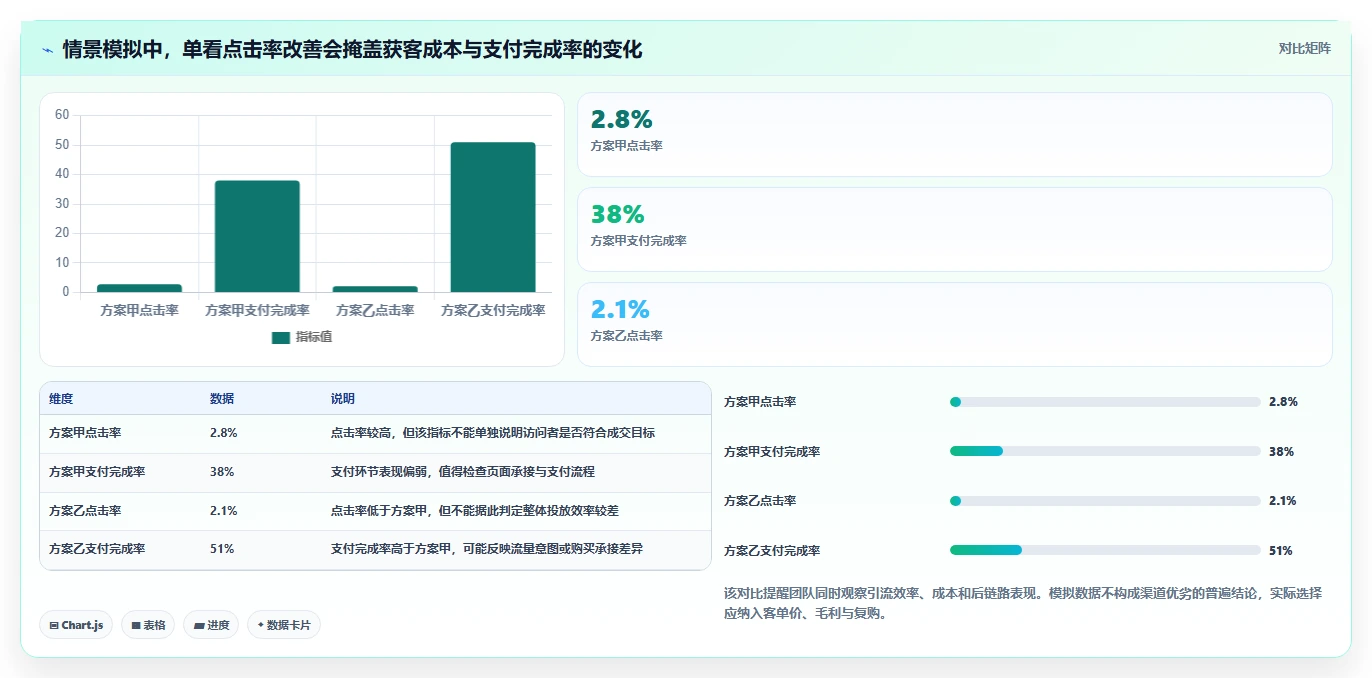This screenshot has width=1372, height=678.
Task: Click the 2.8% 方案甲点击率 data card
Action: [955, 135]
